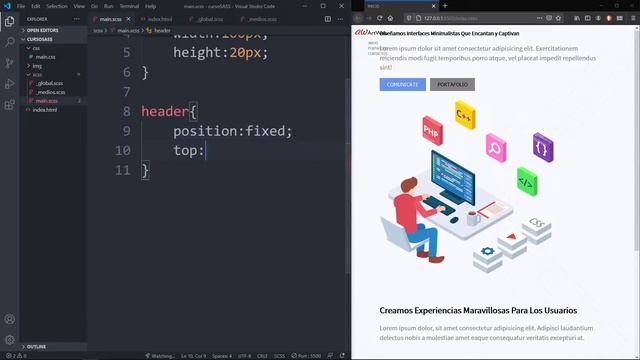Open _medios.scss in the explorer
Image resolution: width=640 pixels, height=360 pixels.
(50, 92)
